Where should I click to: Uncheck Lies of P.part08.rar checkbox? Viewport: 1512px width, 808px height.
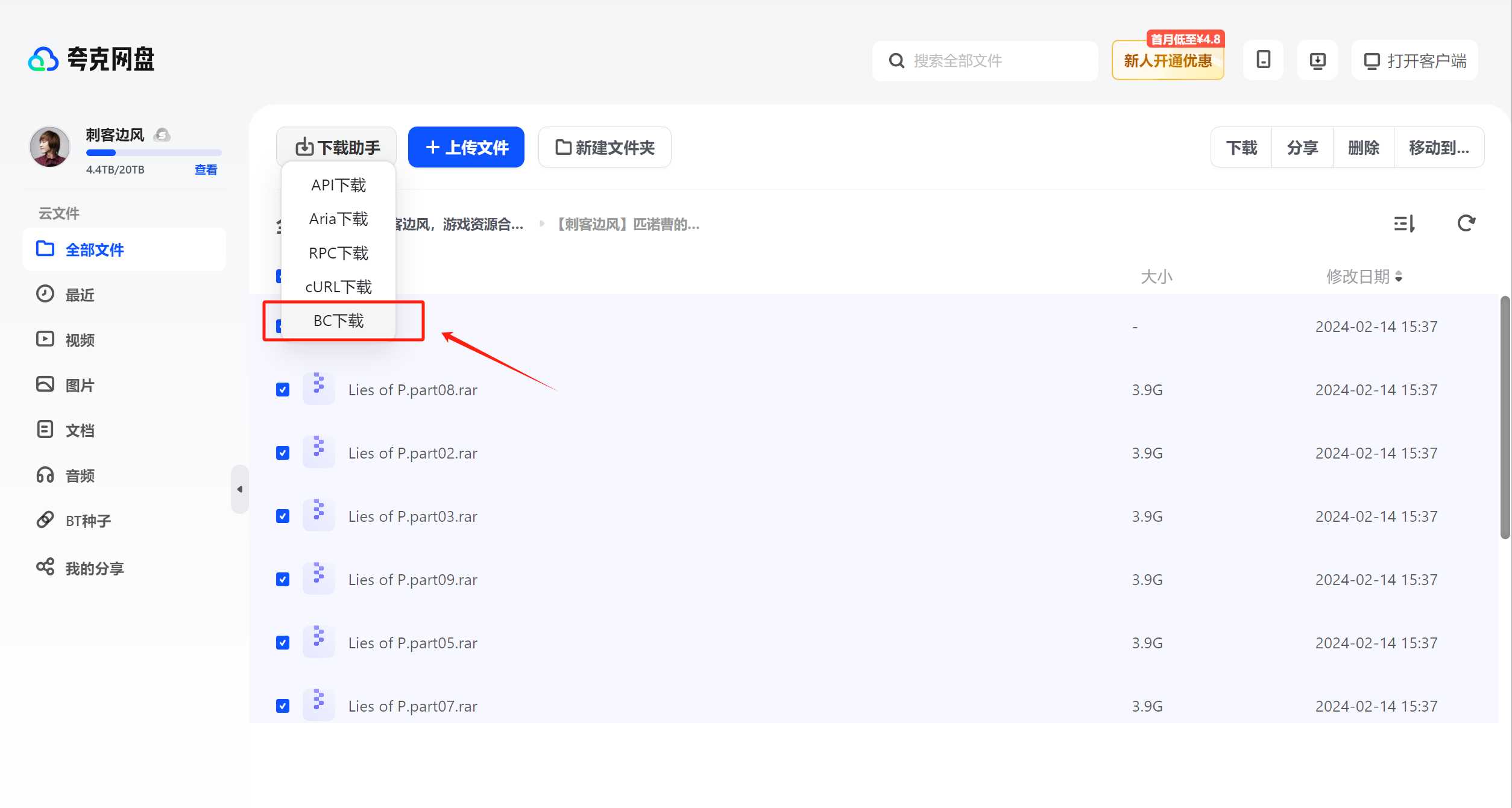[x=283, y=390]
